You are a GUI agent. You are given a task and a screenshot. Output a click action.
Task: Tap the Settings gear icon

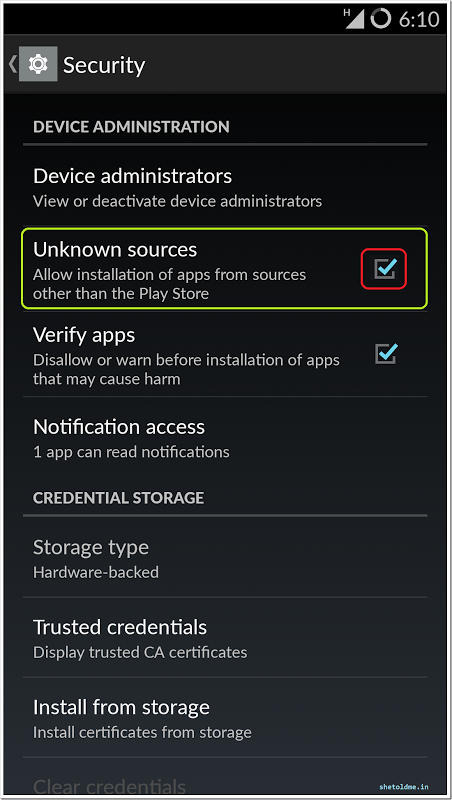click(38, 64)
